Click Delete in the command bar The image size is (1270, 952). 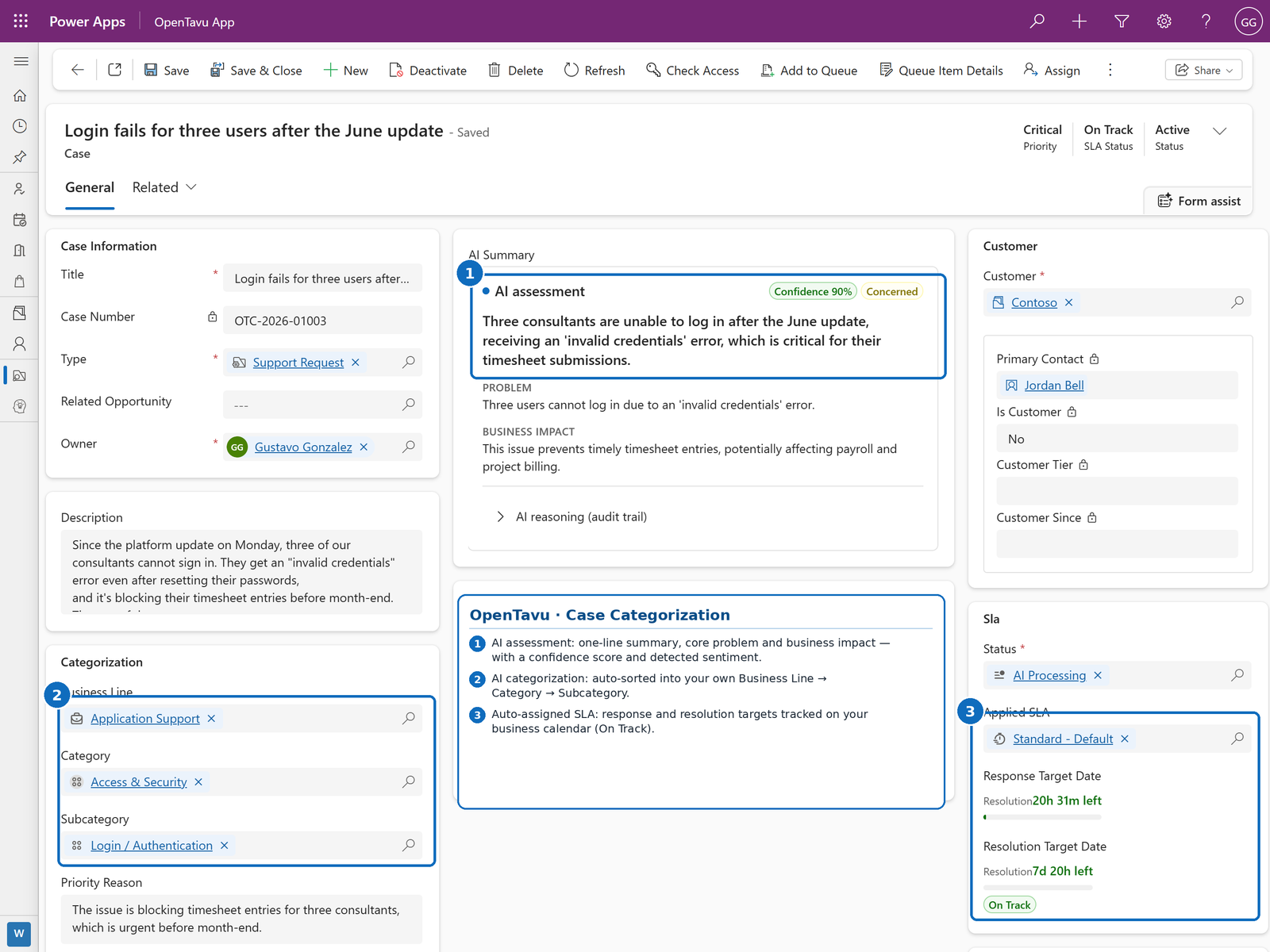tap(516, 71)
